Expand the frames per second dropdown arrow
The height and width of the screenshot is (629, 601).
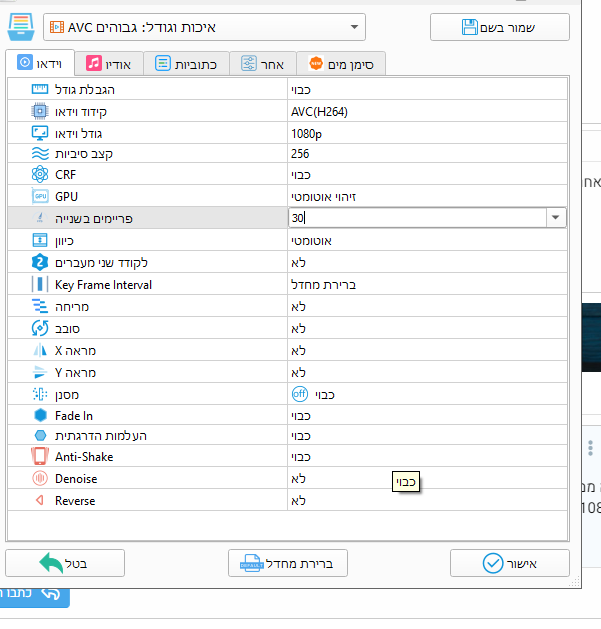(556, 218)
